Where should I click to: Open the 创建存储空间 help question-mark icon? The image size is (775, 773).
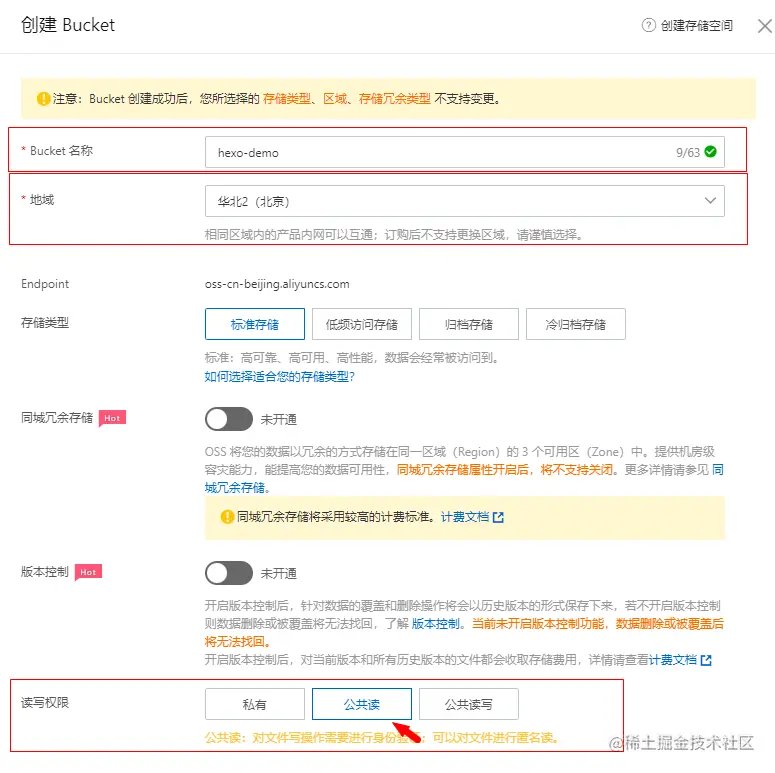click(648, 25)
